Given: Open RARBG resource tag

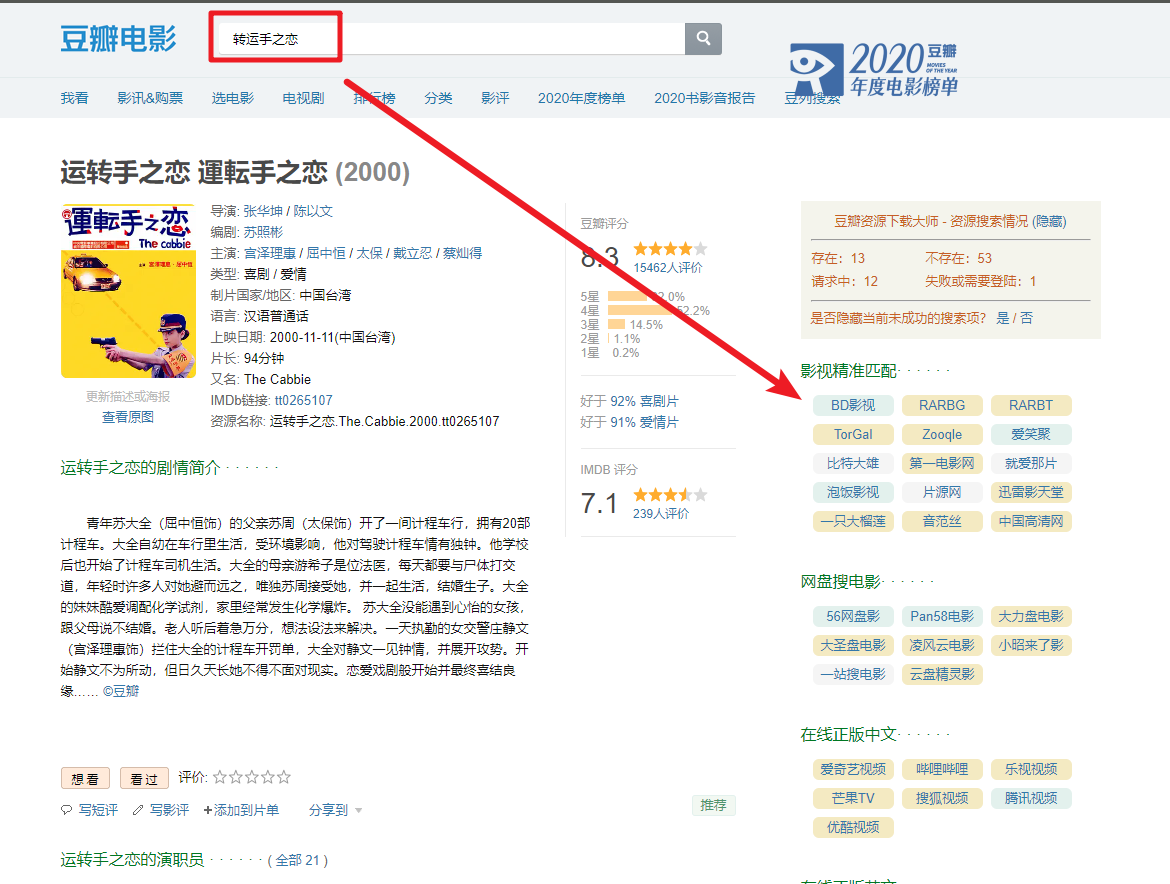Looking at the screenshot, I should [942, 405].
